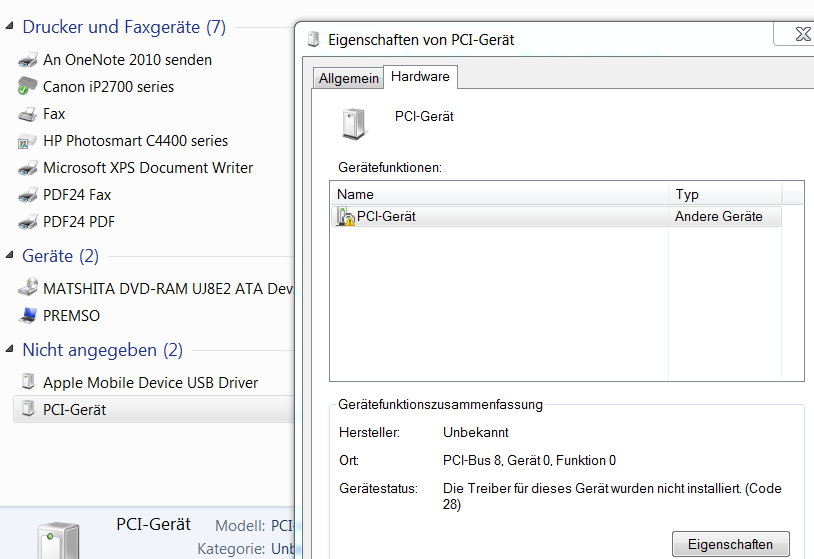Image resolution: width=814 pixels, height=559 pixels.
Task: Click the HP Photosmart C4400 series icon
Action: click(28, 141)
